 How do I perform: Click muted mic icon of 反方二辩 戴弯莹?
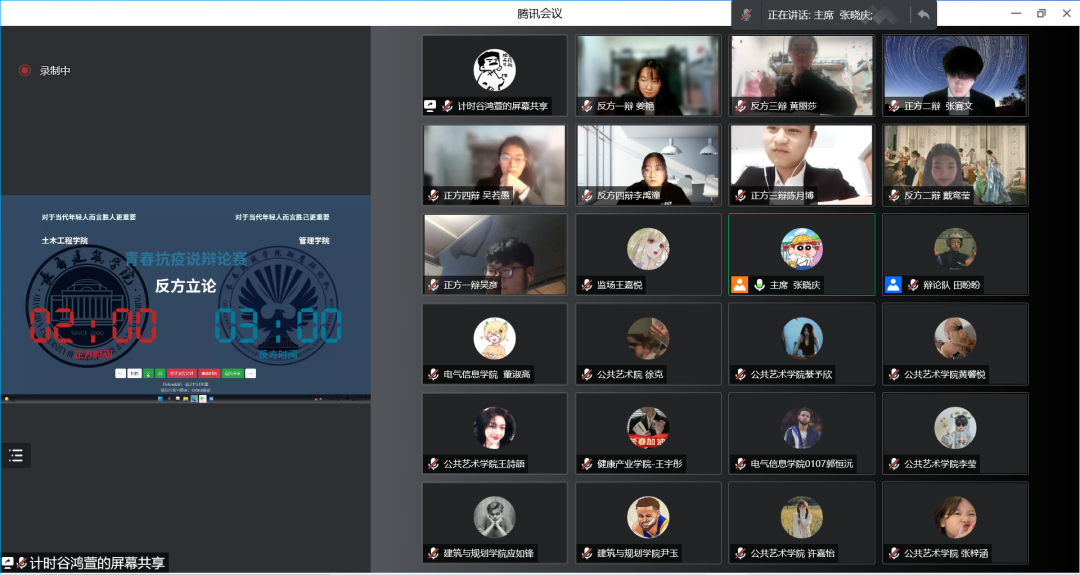[894, 196]
